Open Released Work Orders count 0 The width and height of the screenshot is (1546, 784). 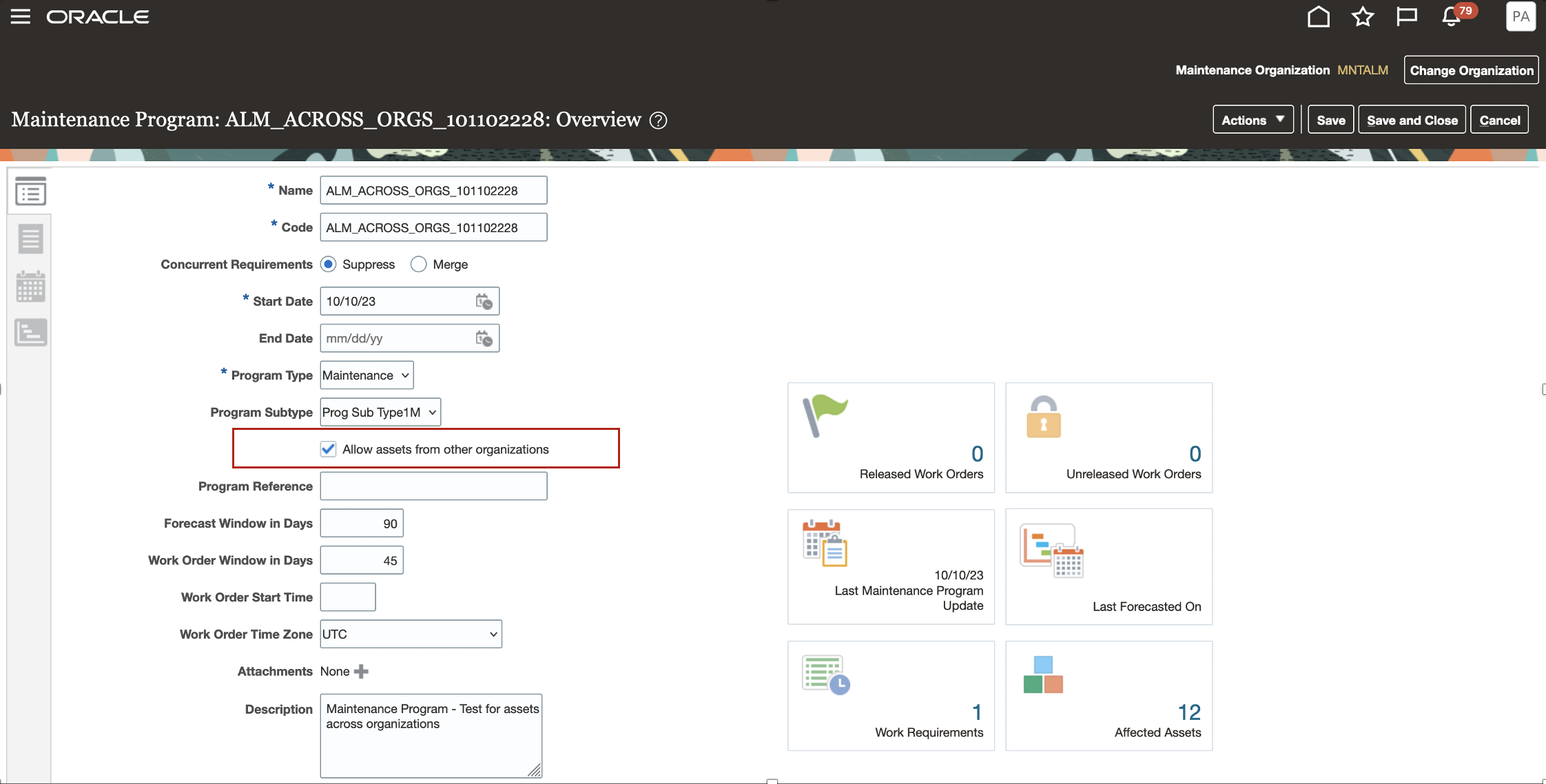977,454
